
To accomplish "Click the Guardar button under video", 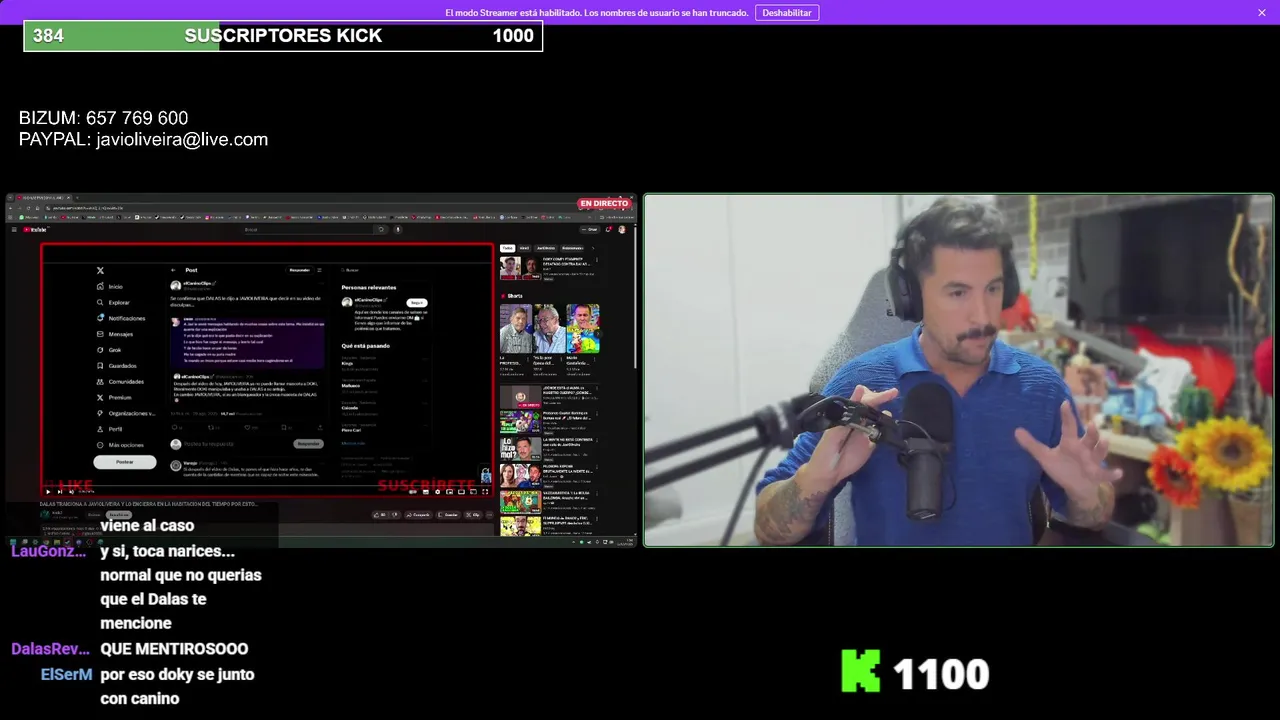I will [x=448, y=515].
